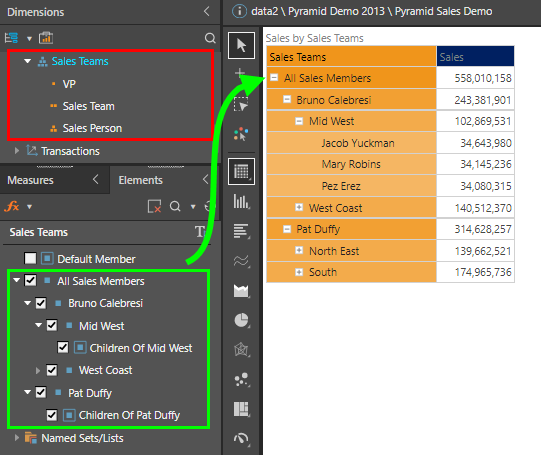
Task: Collapse the Pat Duffy row in grid
Action: 287,229
